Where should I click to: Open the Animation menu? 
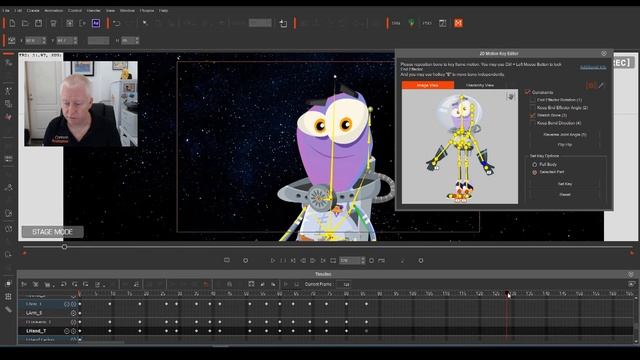(x=53, y=10)
